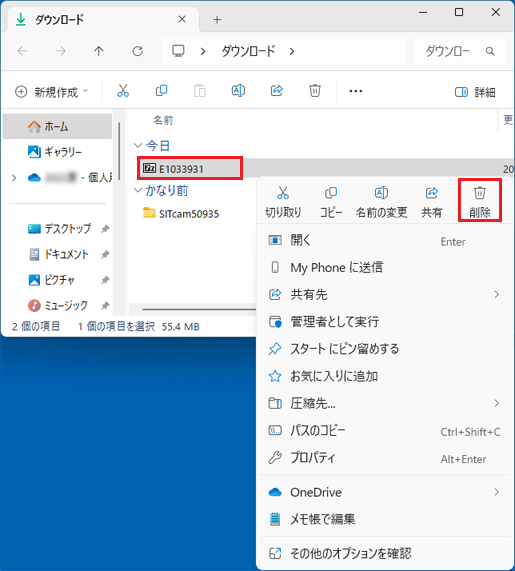
Task: Open ホーム in the navigation pane
Action: point(57,126)
